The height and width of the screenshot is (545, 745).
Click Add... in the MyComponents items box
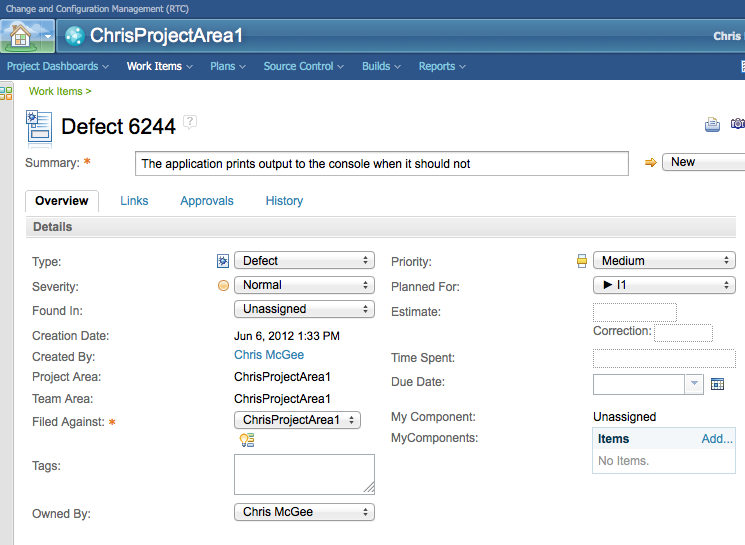(716, 439)
